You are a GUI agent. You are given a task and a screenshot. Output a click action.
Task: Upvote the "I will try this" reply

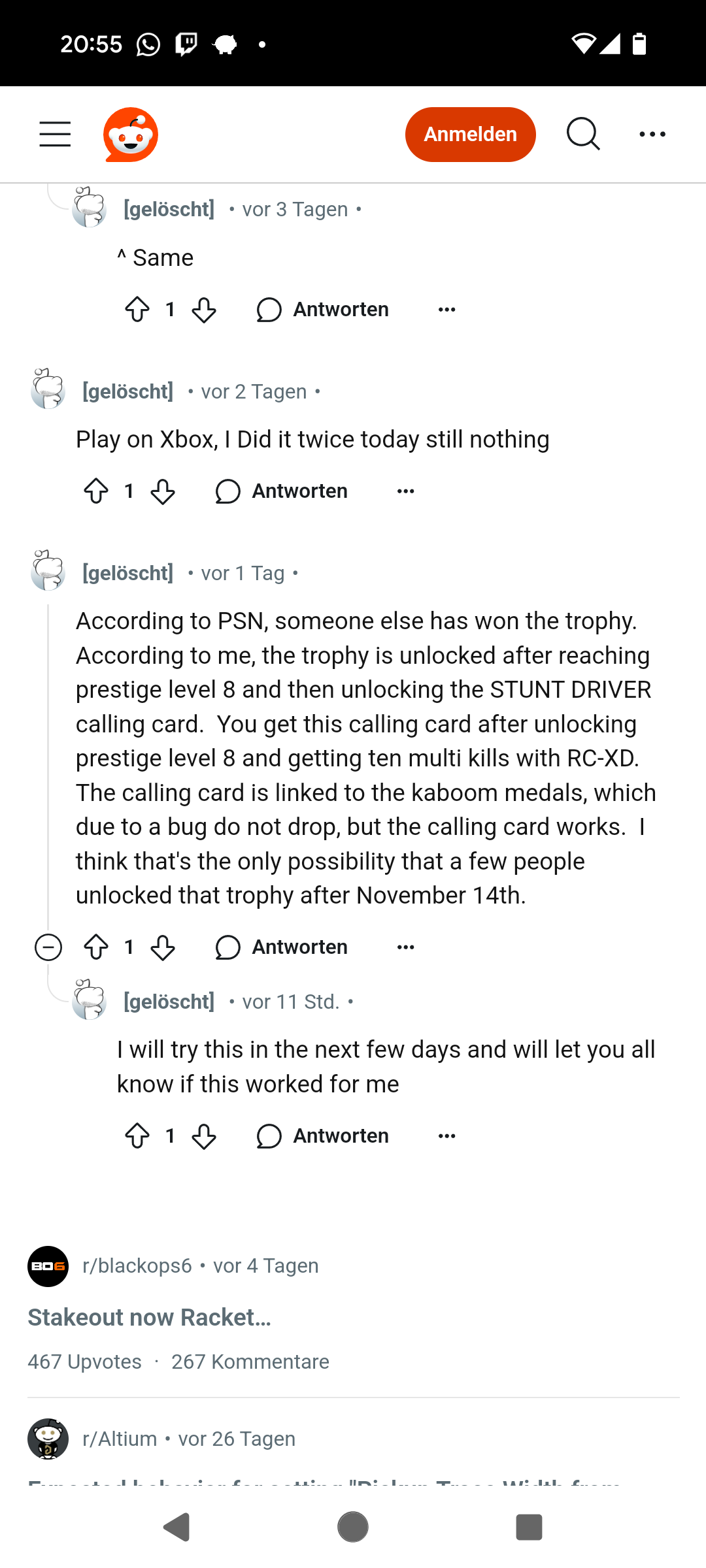pyautogui.click(x=137, y=1136)
